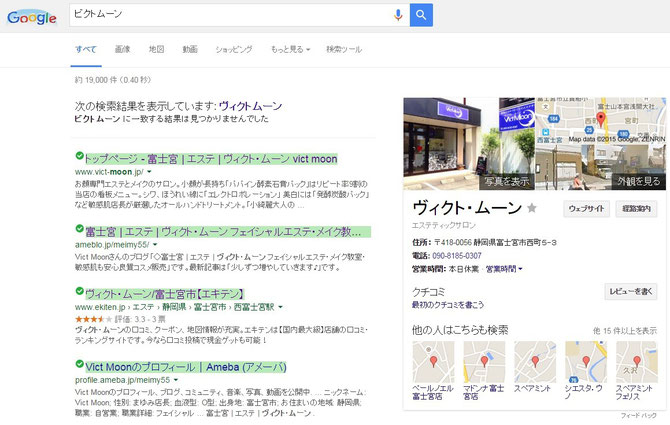Click green check icon beside エキテン result
Image resolution: width=670 pixels, height=425 pixels.
[x=79, y=291]
